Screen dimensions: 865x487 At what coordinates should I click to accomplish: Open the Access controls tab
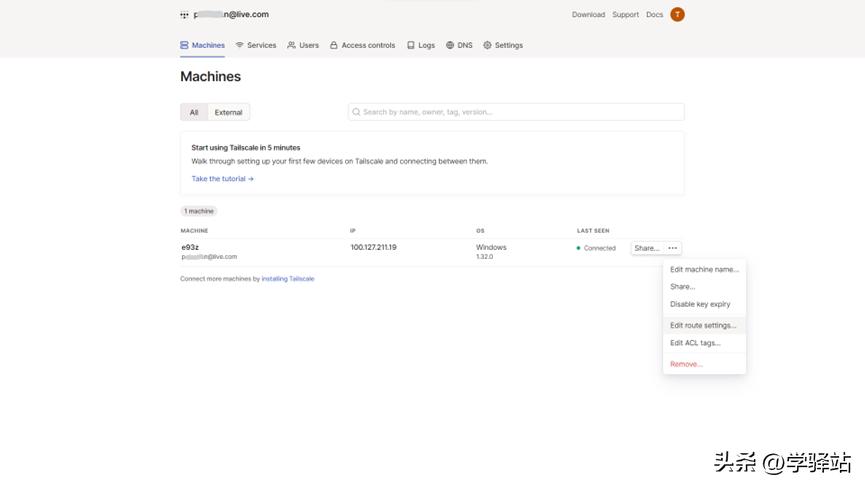[x=362, y=45]
